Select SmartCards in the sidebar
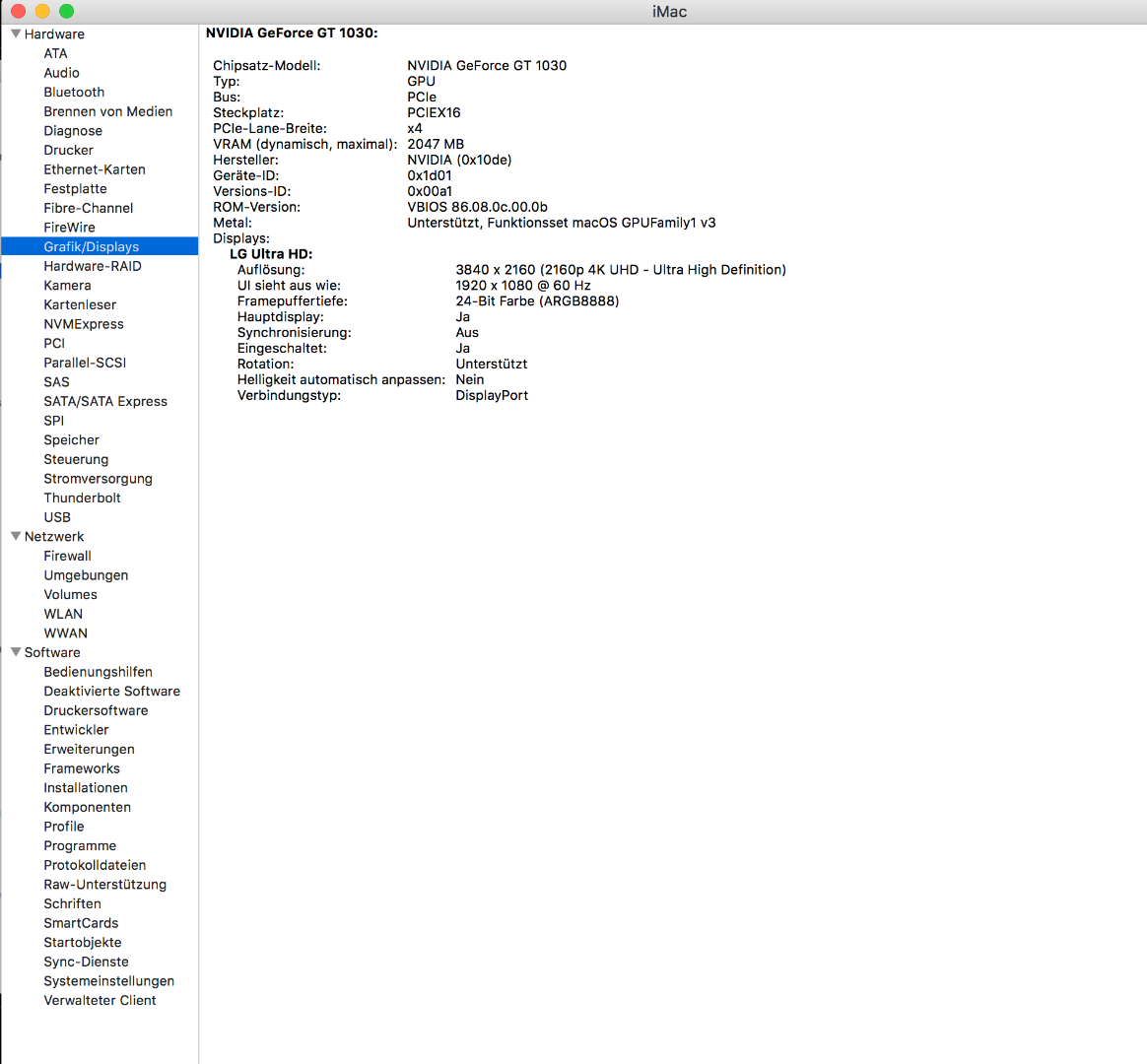Image resolution: width=1147 pixels, height=1064 pixels. tap(81, 923)
